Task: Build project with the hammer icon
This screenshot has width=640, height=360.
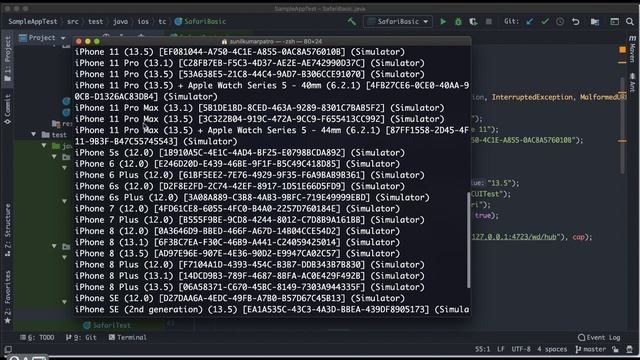Action: (352, 21)
